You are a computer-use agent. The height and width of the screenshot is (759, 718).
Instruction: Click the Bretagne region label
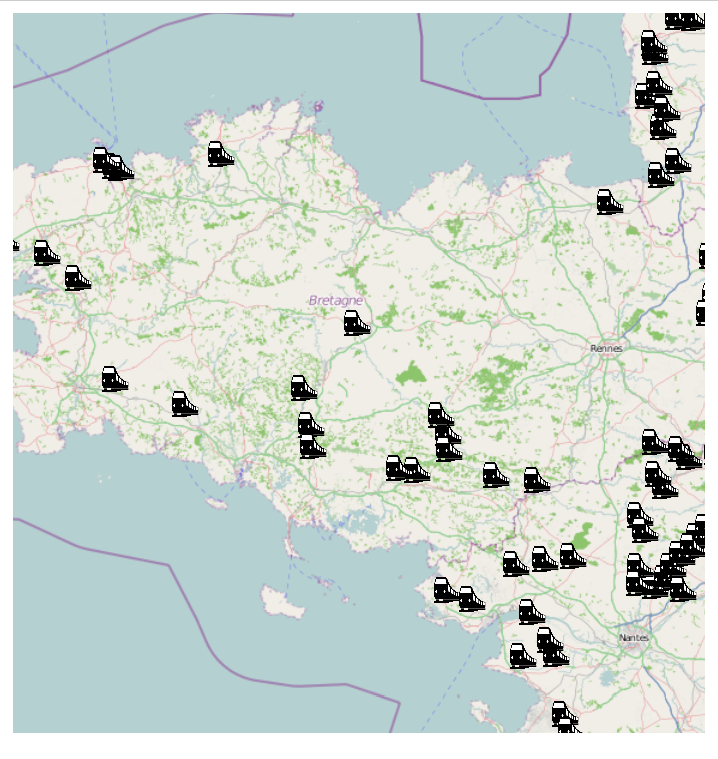coord(336,301)
